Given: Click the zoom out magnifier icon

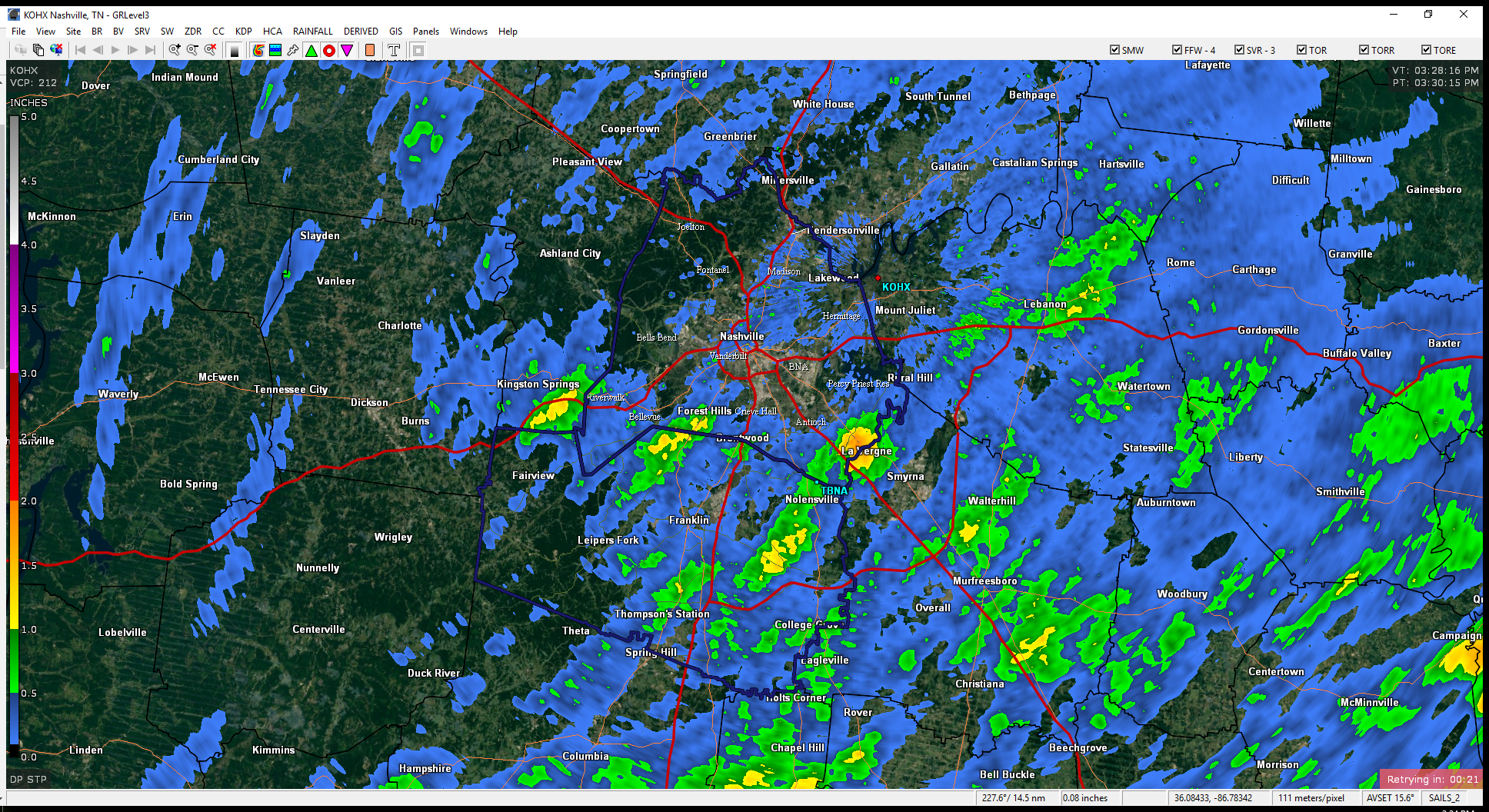Looking at the screenshot, I should coord(192,50).
